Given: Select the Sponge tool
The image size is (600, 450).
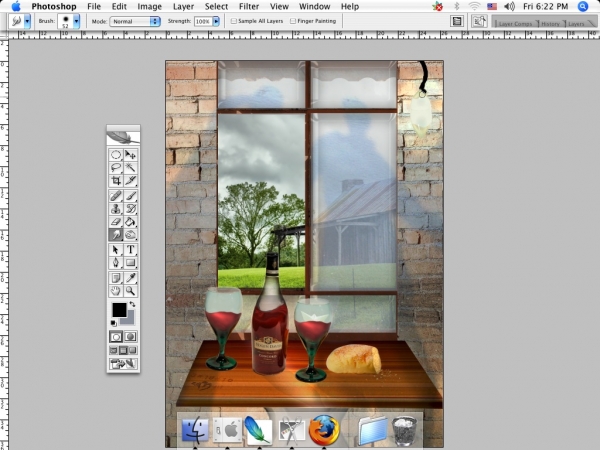Looking at the screenshot, I should click(130, 235).
